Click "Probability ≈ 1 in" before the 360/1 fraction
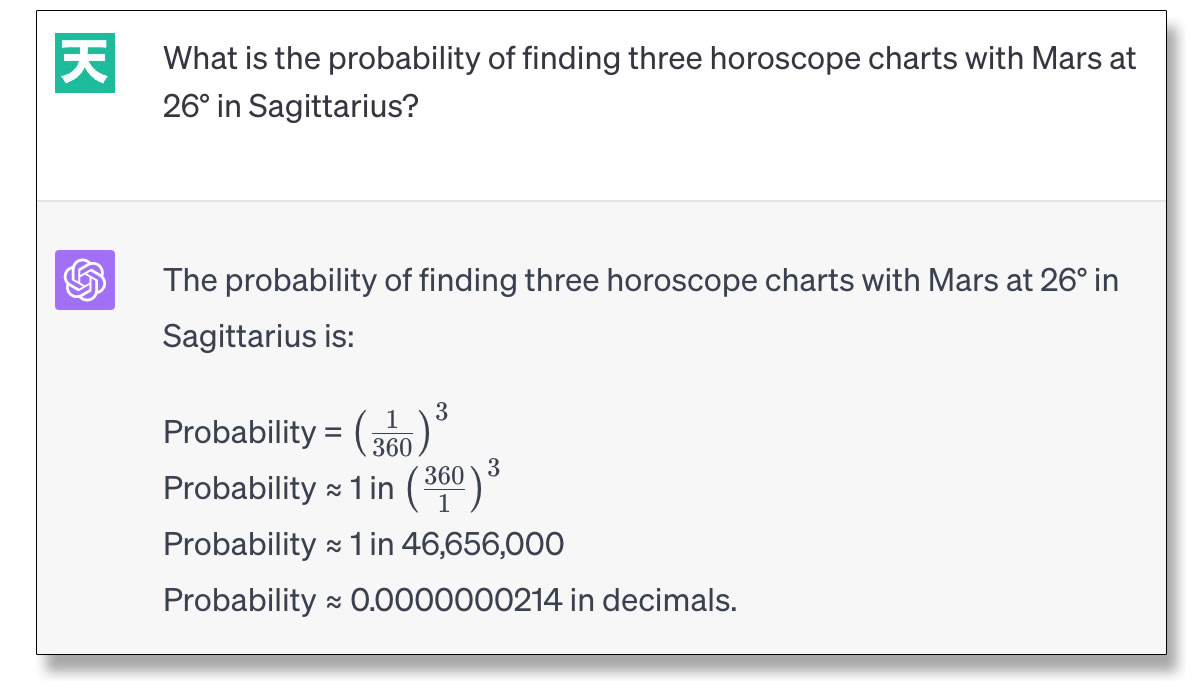 [x=279, y=489]
